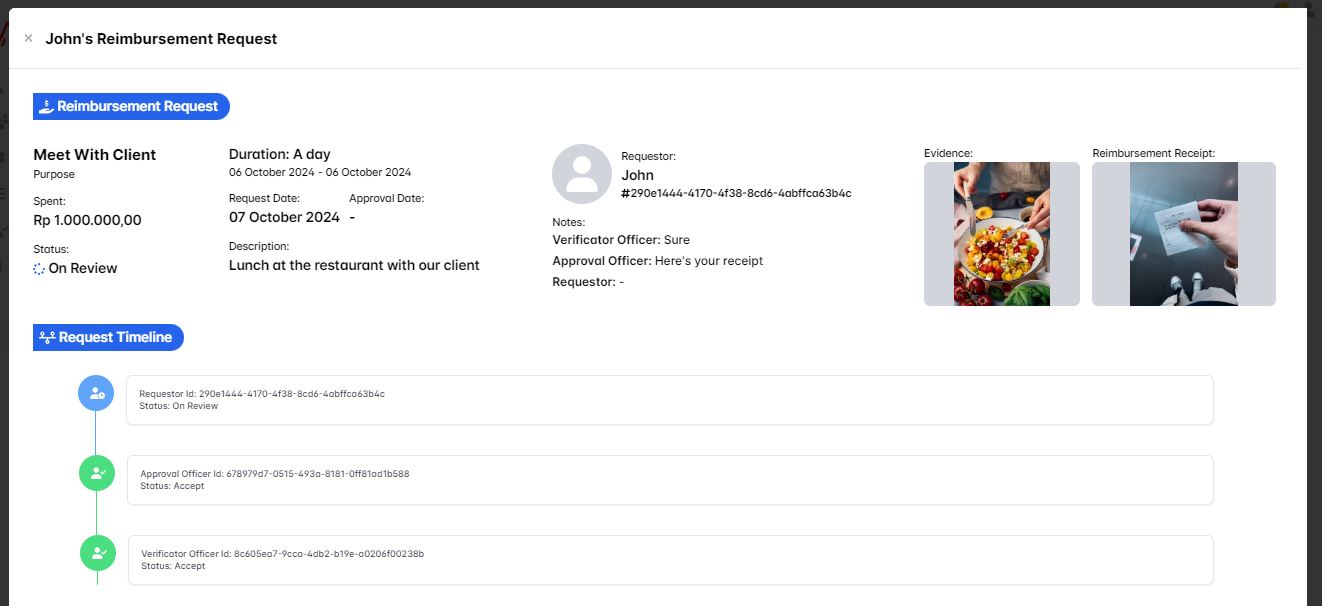Close the John's Reimbursement Request dialog

tap(28, 39)
